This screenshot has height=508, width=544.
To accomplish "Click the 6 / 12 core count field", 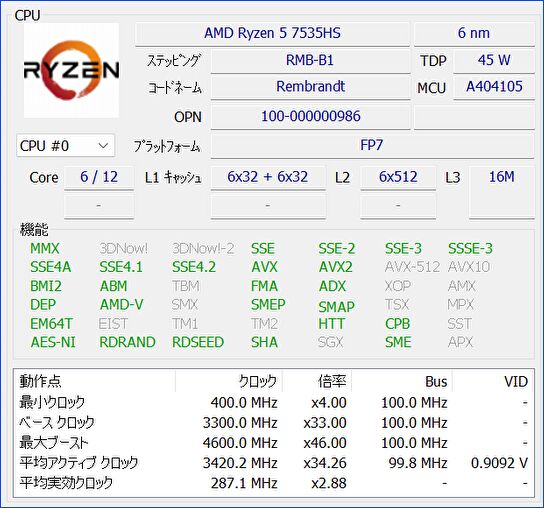I will tap(99, 177).
